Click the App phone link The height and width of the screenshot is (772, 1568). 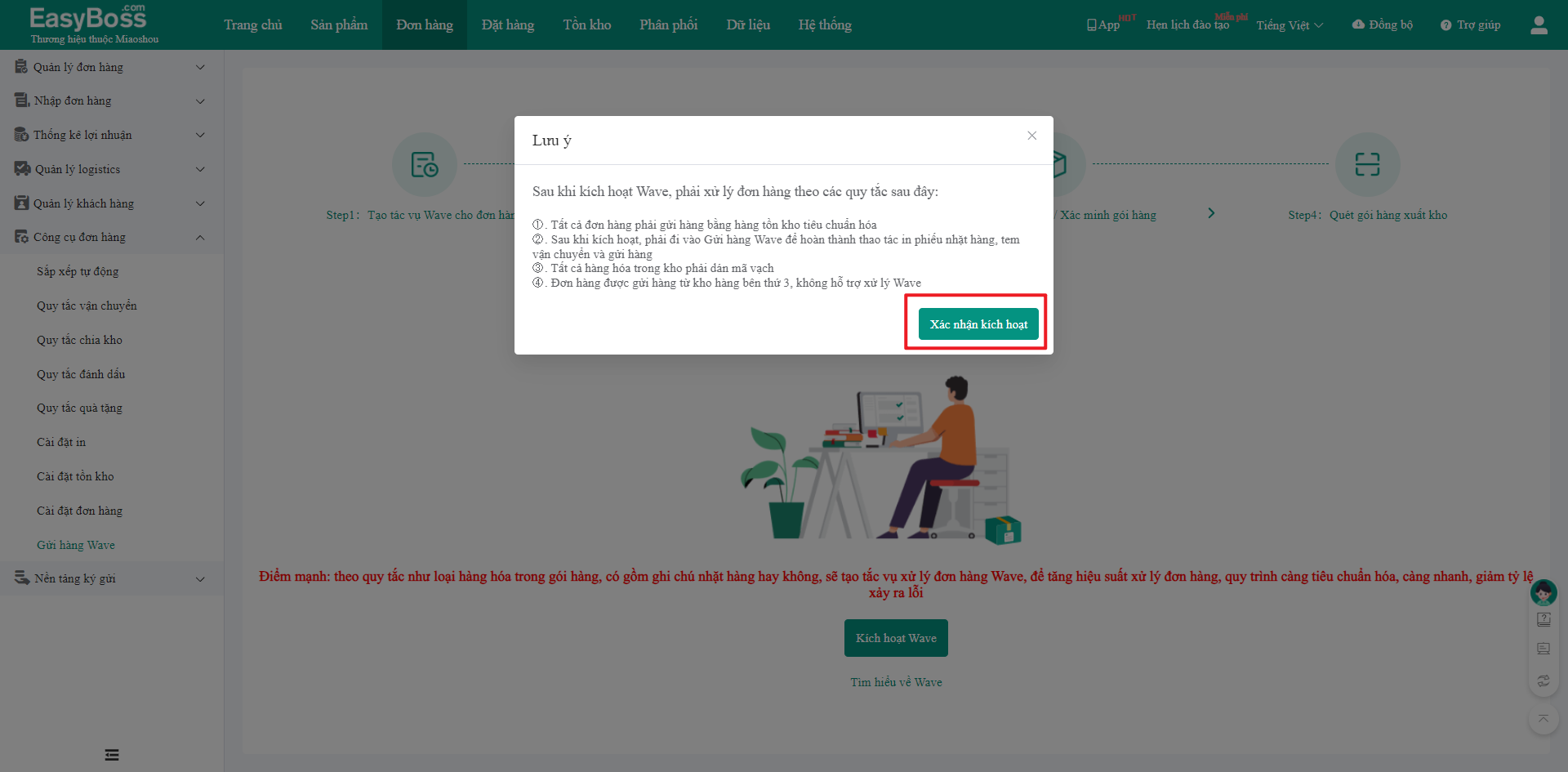[1103, 25]
